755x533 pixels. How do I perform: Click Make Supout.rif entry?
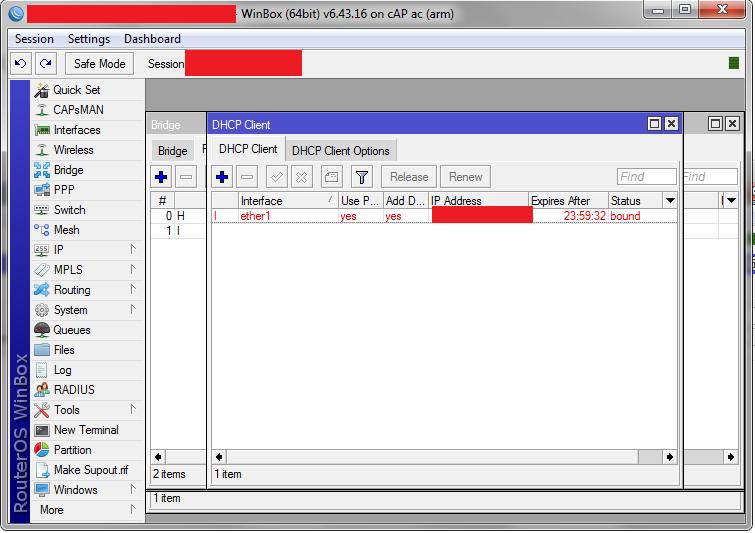(88, 470)
